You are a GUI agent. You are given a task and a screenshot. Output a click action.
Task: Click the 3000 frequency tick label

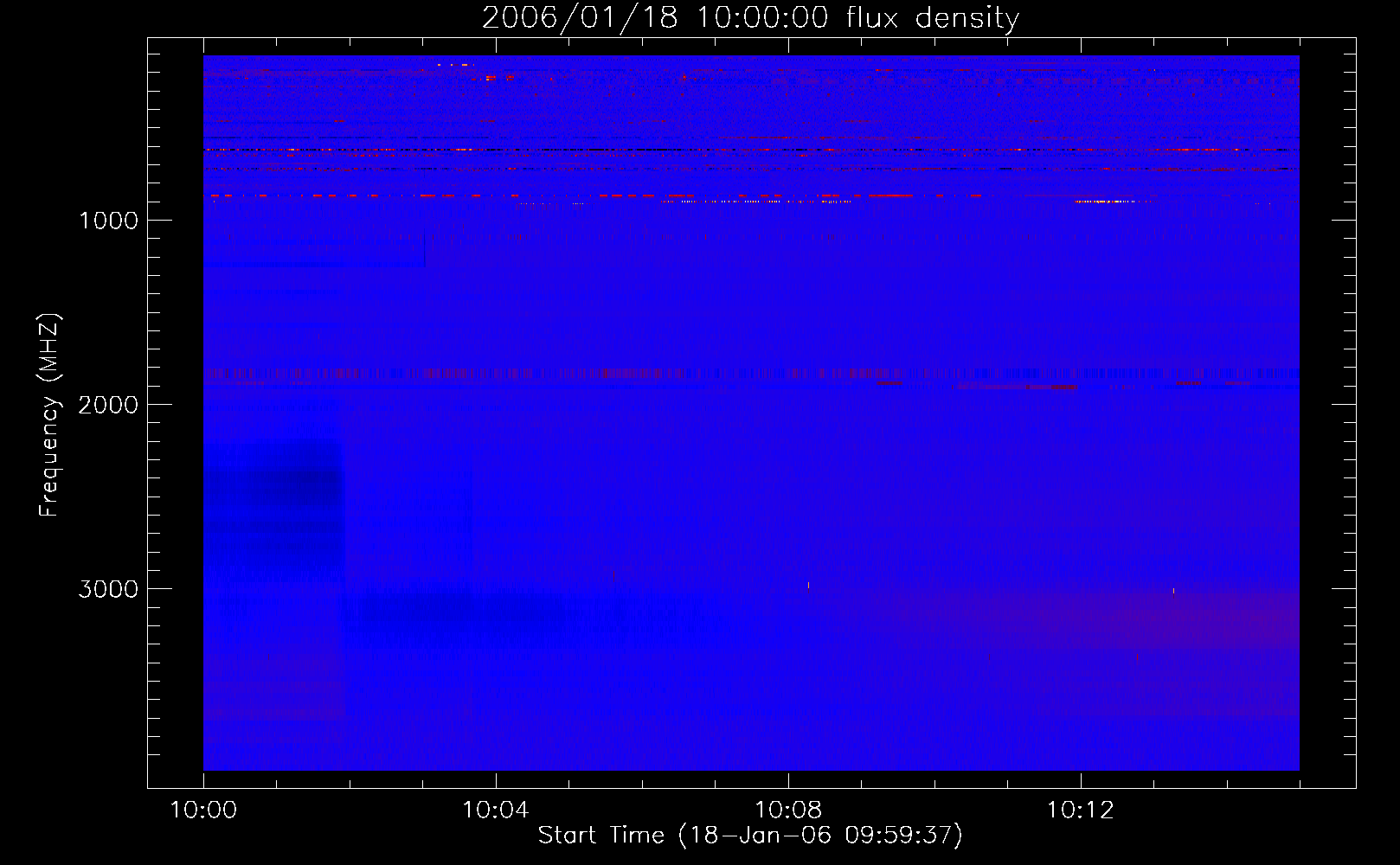click(108, 589)
